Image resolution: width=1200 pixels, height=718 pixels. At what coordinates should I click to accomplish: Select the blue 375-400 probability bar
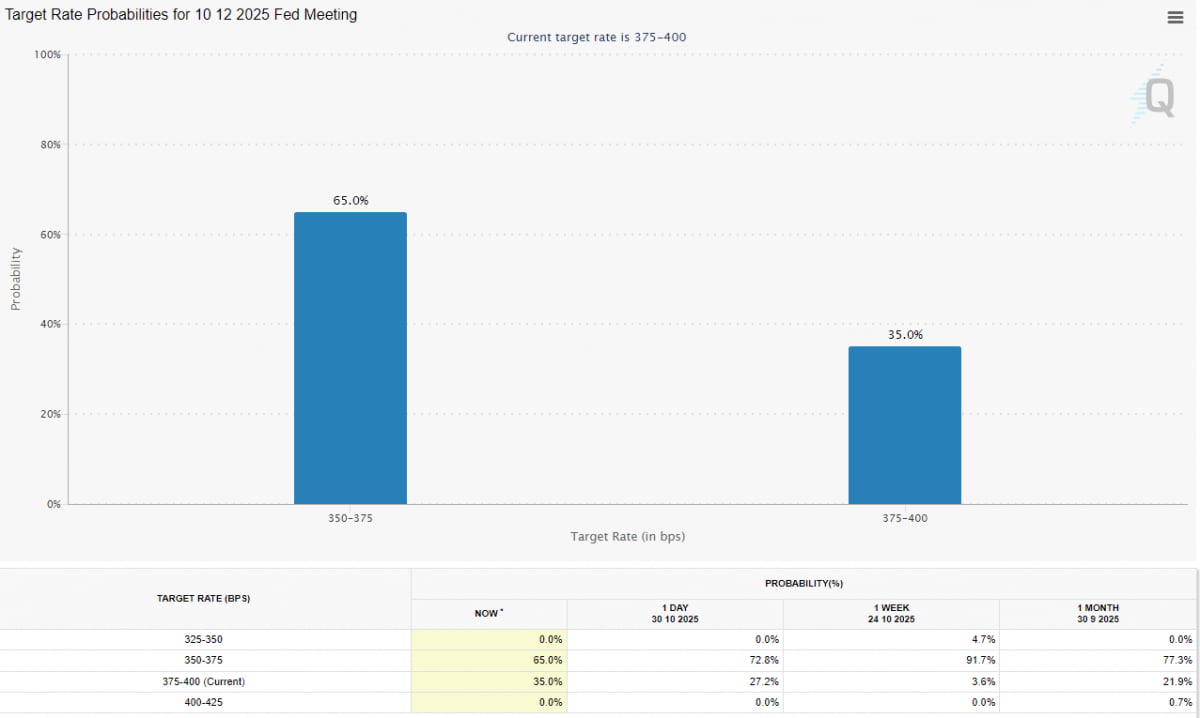pyautogui.click(x=904, y=425)
